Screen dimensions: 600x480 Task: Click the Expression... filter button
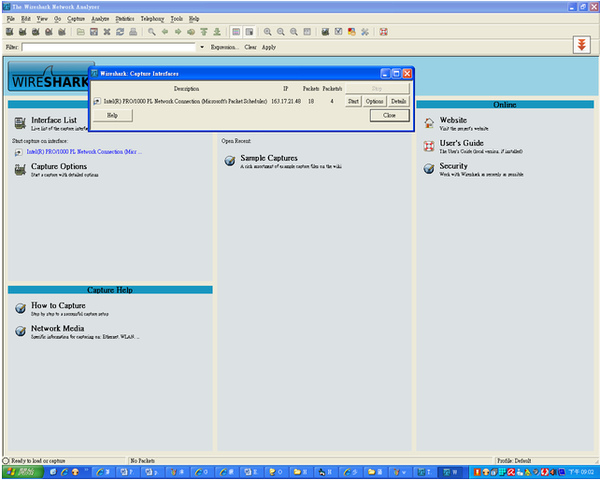225,47
